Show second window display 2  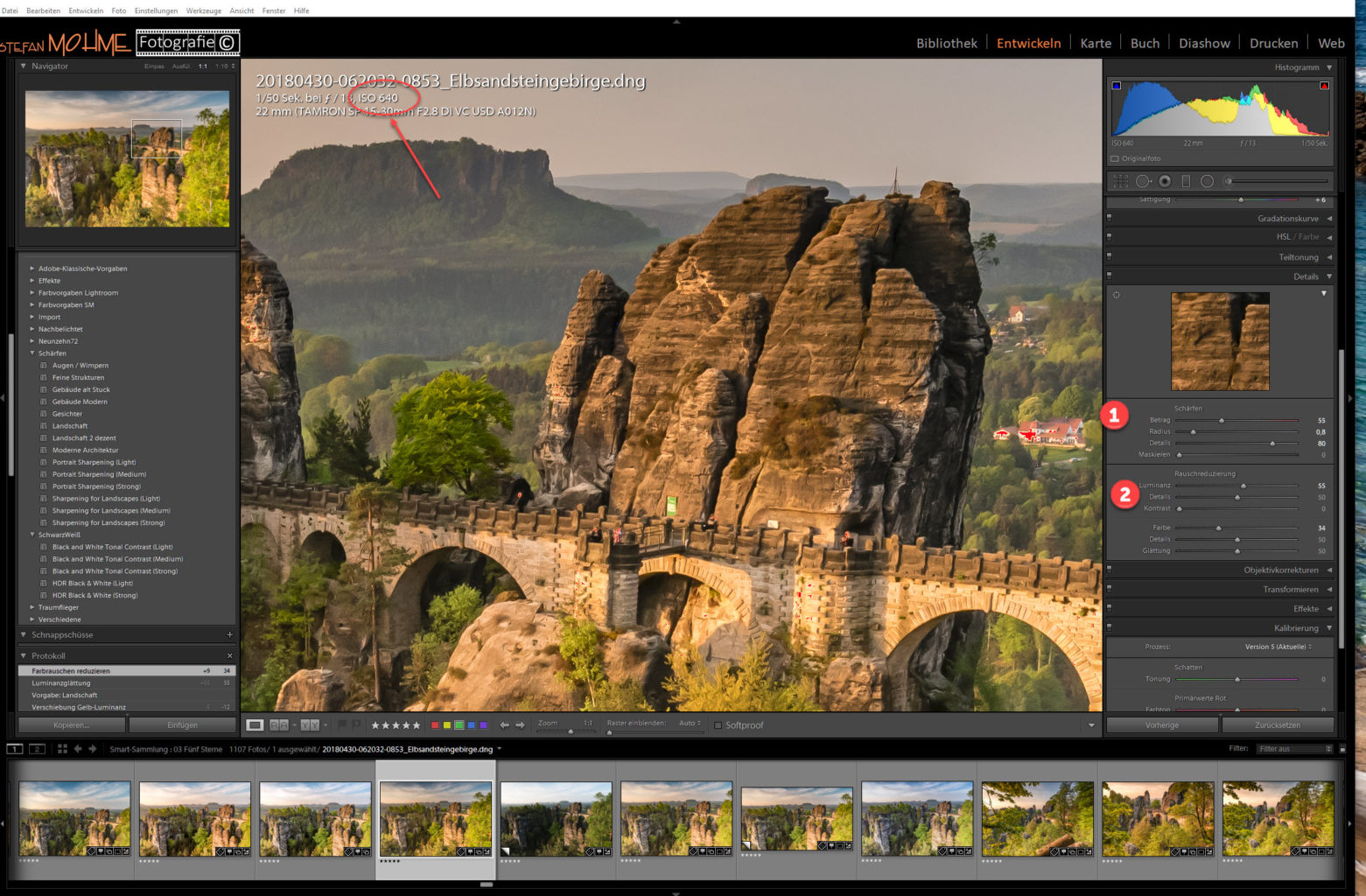coord(37,749)
